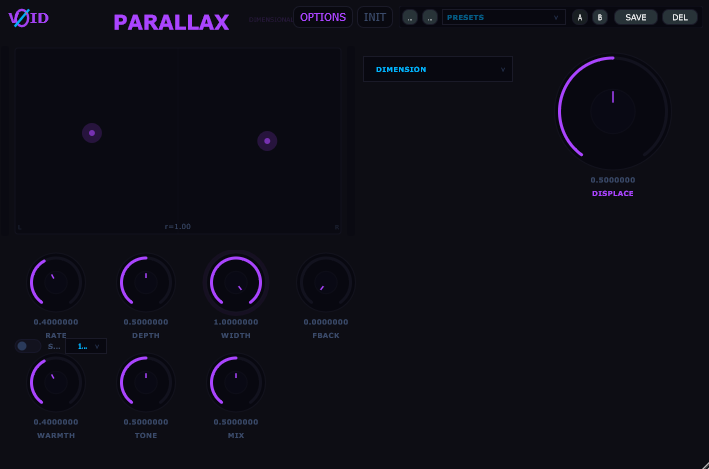Open the '1..' sync division dropdown
Viewport: 709px width, 469px height.
click(86, 346)
